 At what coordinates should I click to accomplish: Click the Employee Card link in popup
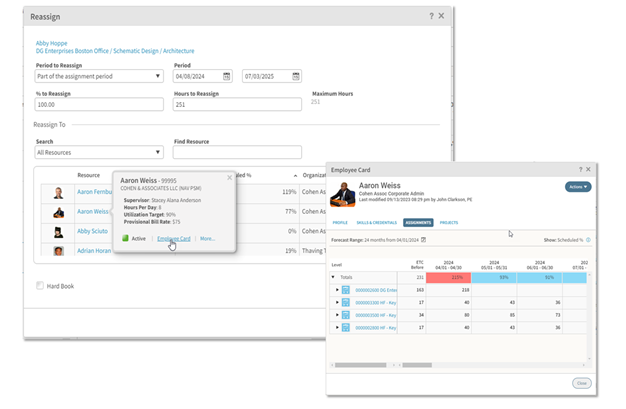coord(173,239)
